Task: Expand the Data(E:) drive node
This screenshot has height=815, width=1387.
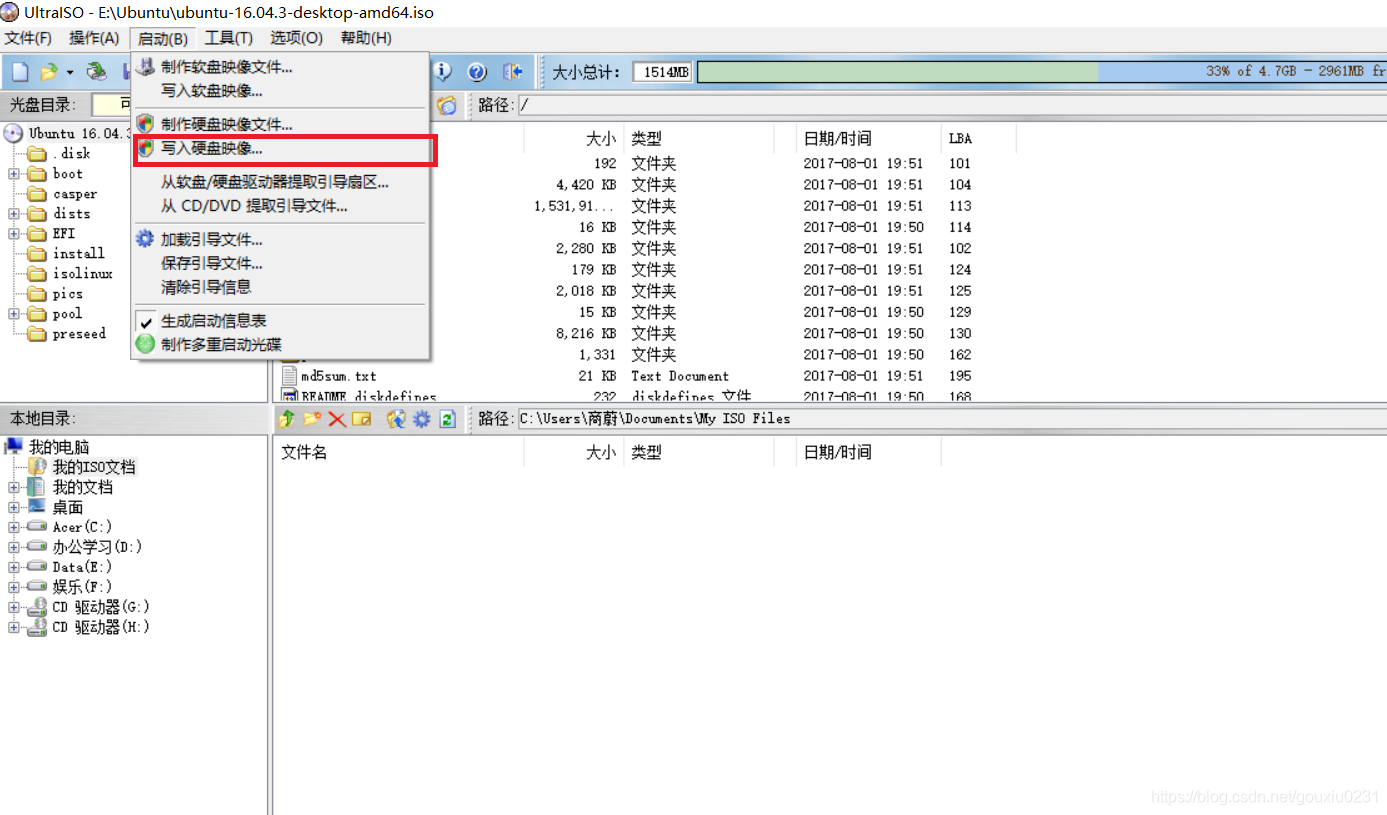Action: tap(14, 567)
